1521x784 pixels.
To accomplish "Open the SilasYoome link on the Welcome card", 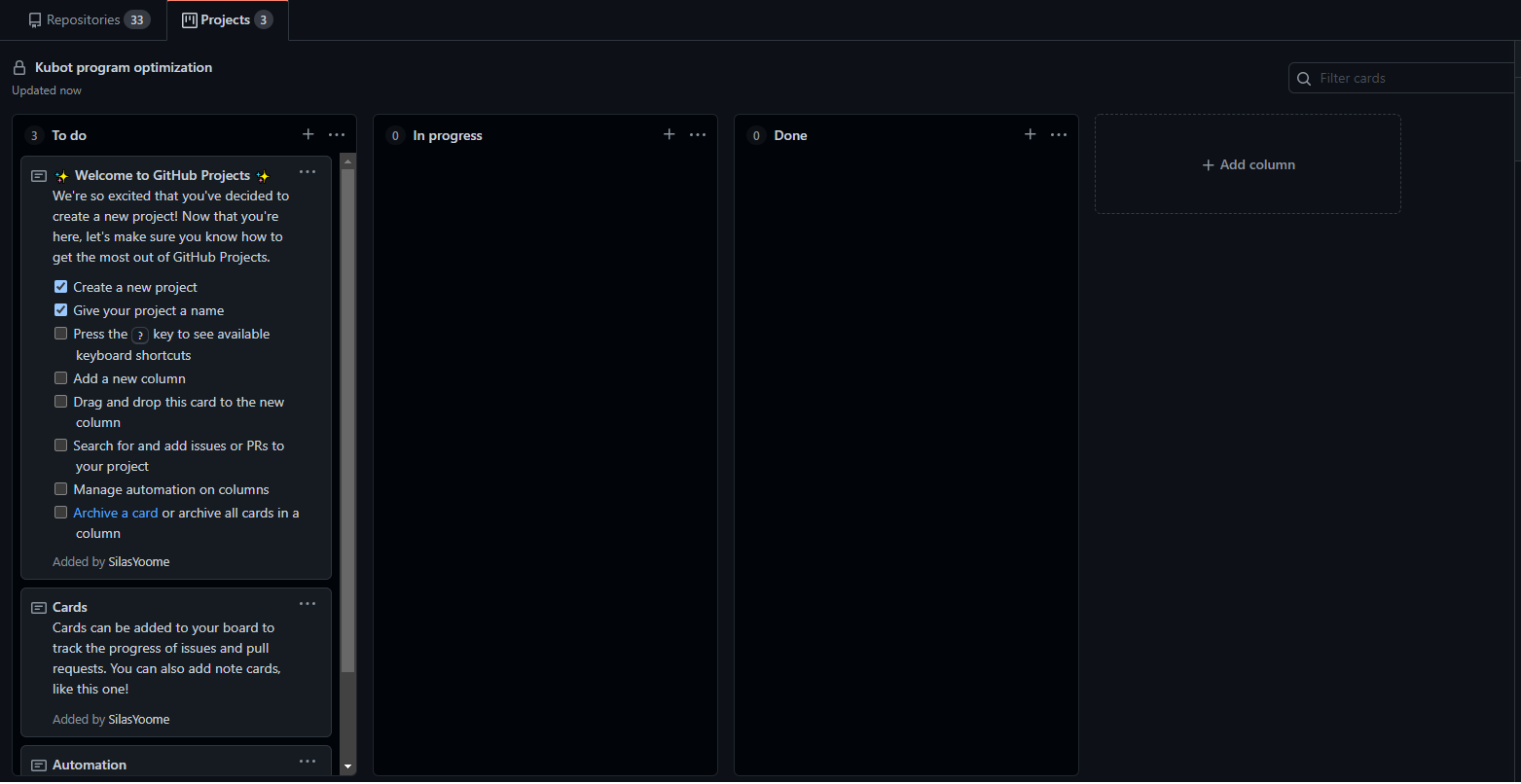I will tap(139, 561).
